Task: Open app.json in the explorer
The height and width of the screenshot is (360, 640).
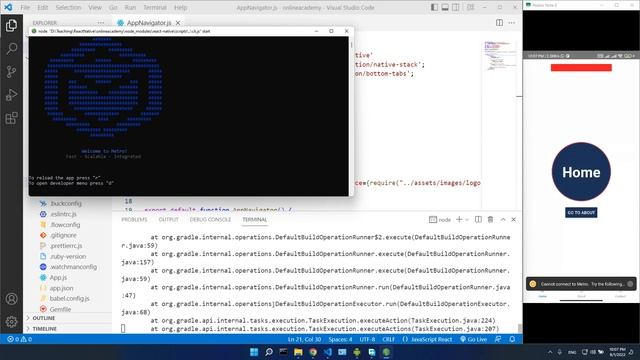Action: tap(61, 288)
